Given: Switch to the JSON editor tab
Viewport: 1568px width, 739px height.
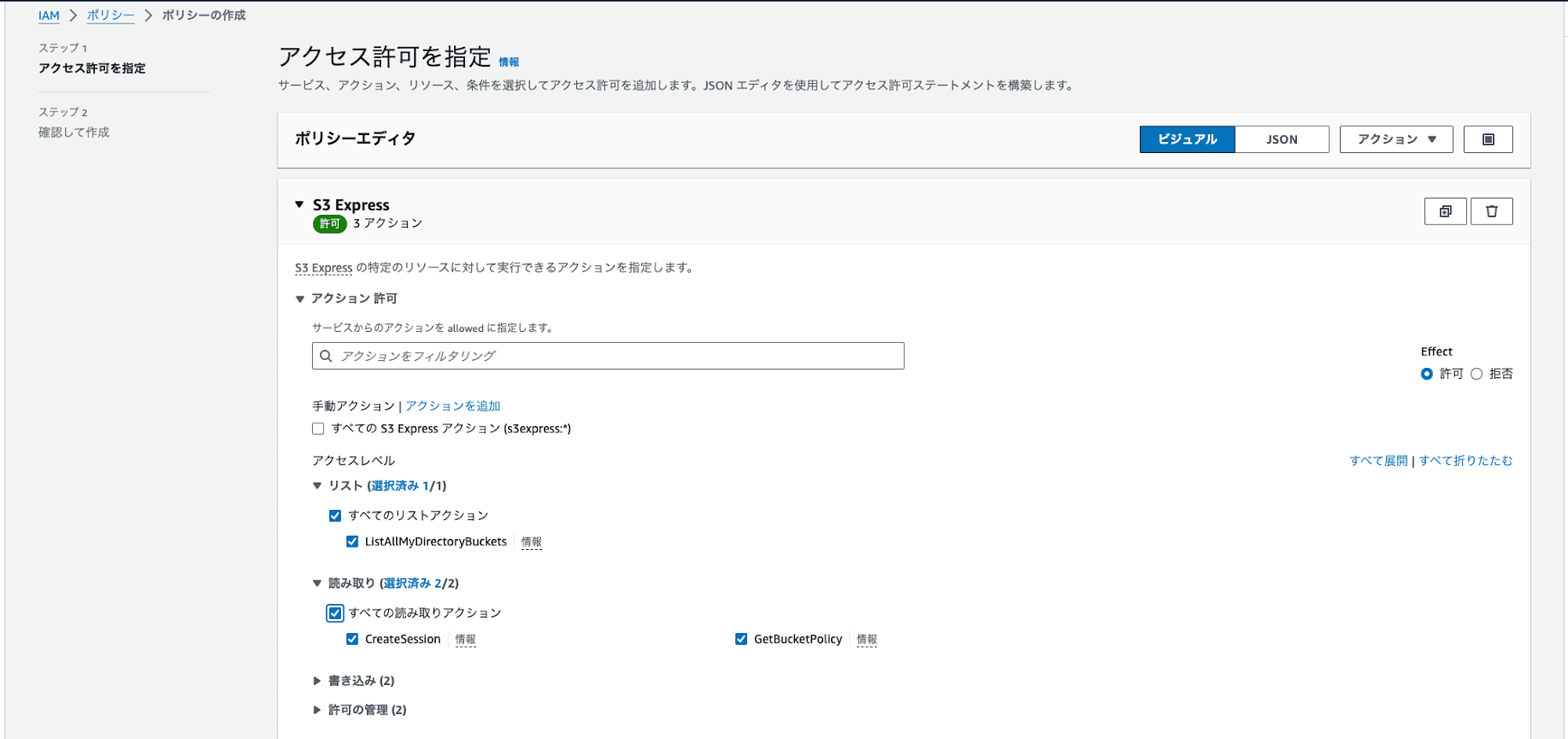Looking at the screenshot, I should pyautogui.click(x=1282, y=139).
